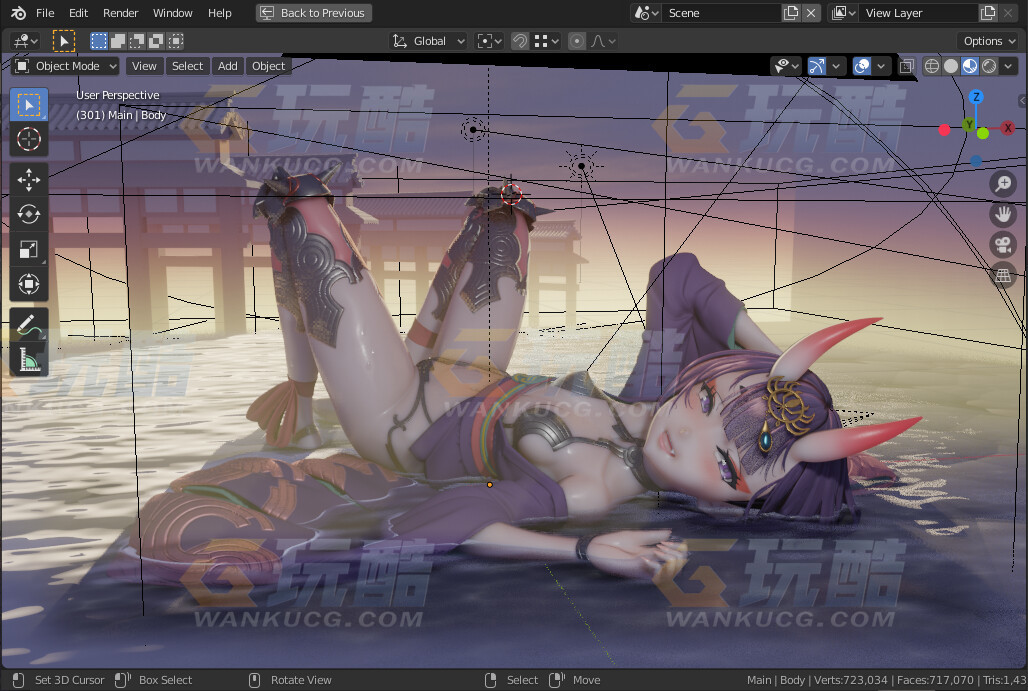Click the Back to Previous button
The image size is (1028, 691).
click(313, 13)
